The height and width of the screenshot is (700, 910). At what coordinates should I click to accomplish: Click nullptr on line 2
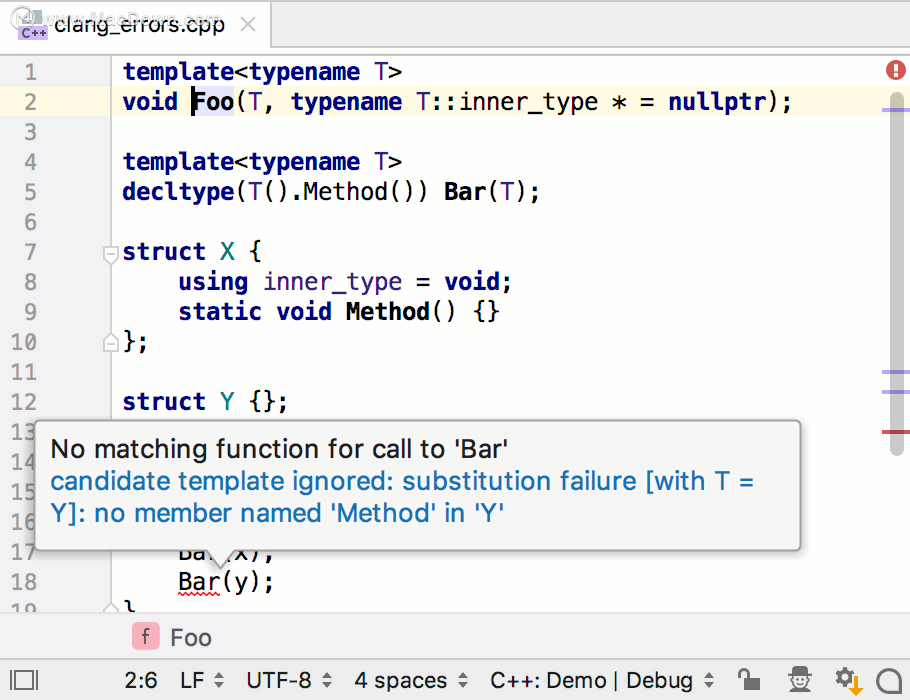tap(717, 102)
